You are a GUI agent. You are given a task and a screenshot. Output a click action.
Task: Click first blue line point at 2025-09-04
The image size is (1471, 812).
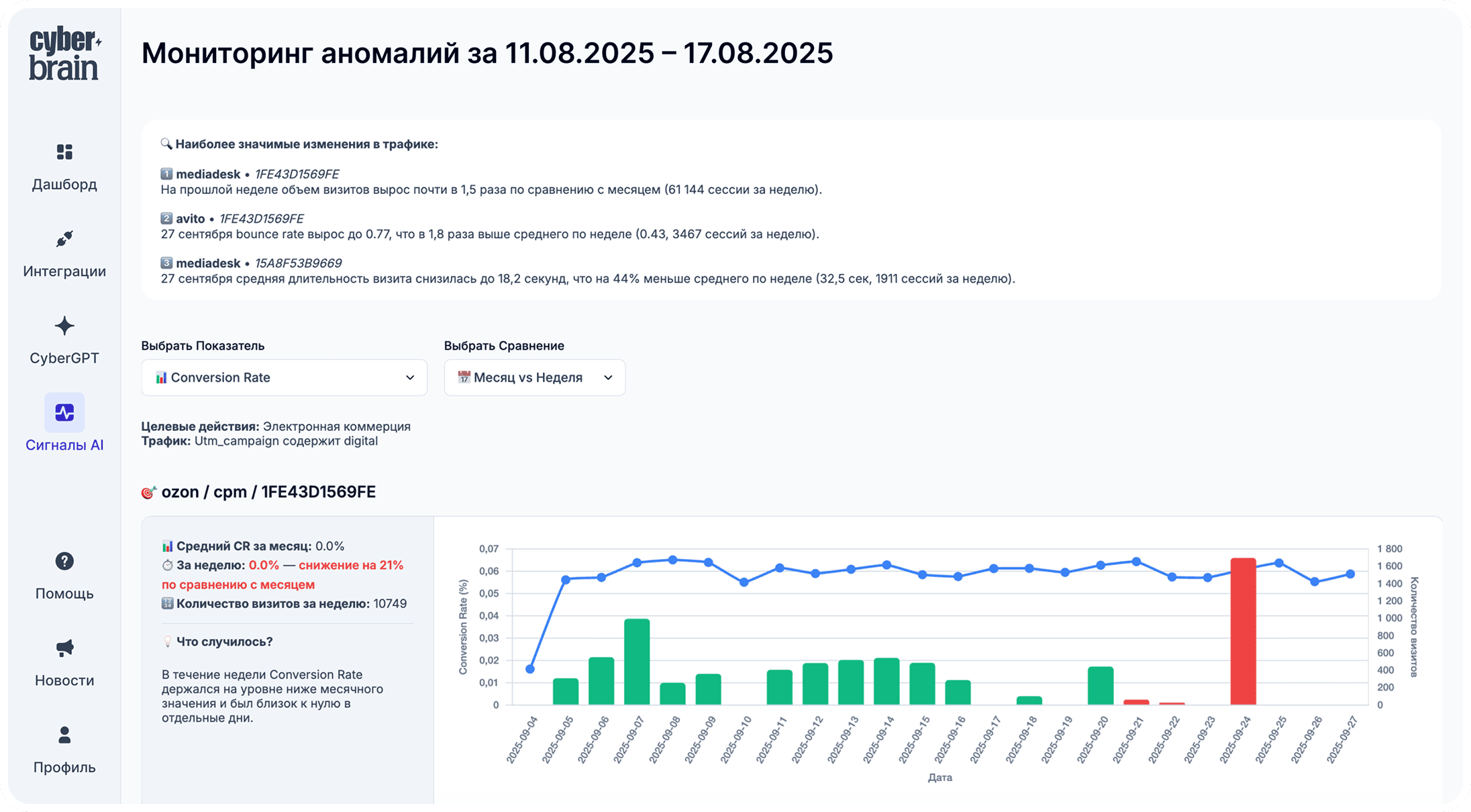click(530, 669)
